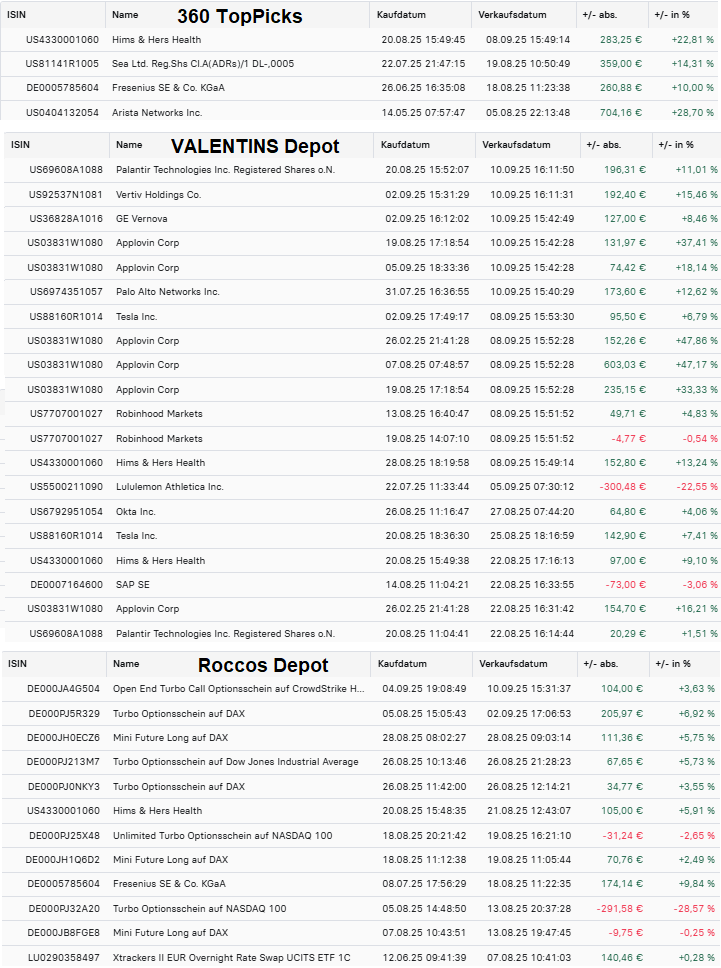The height and width of the screenshot is (968, 721).
Task: Select Turbo Optionsschein auf Dow Jones Industrial Average
Action: pos(236,762)
